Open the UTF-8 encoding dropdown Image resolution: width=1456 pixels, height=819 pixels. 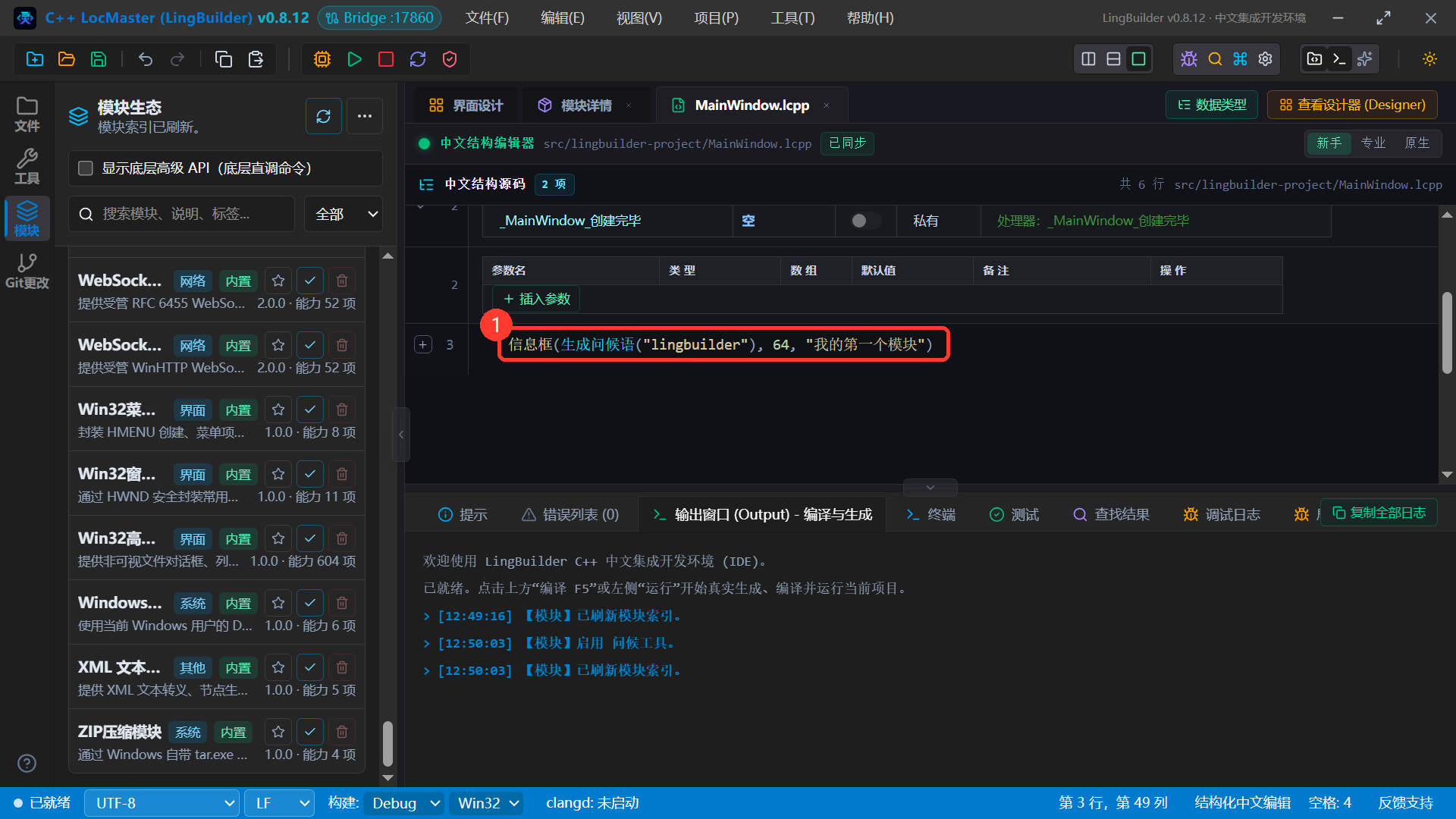click(162, 803)
